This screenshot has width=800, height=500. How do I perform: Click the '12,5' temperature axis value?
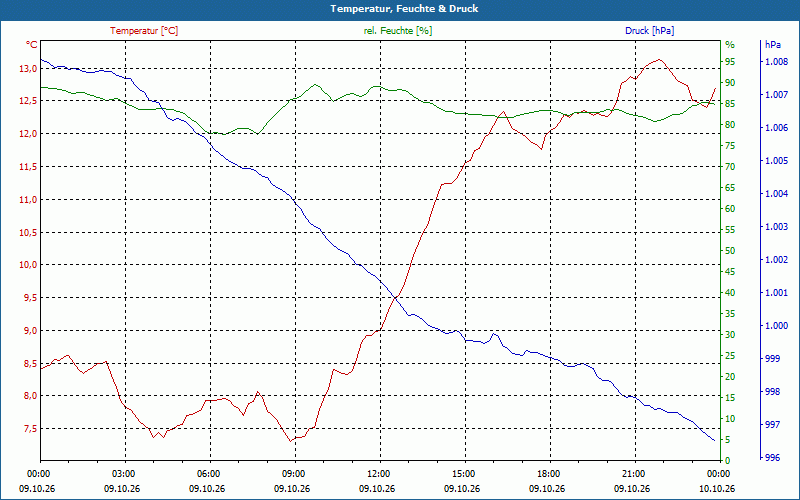[x=28, y=101]
